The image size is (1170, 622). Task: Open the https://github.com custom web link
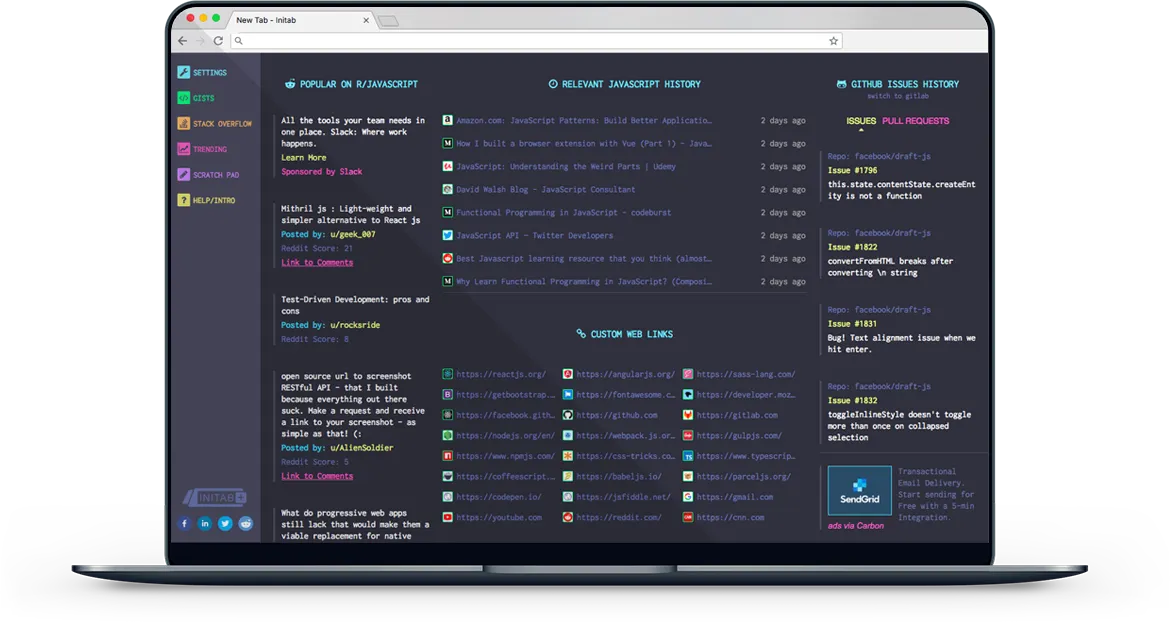(616, 415)
